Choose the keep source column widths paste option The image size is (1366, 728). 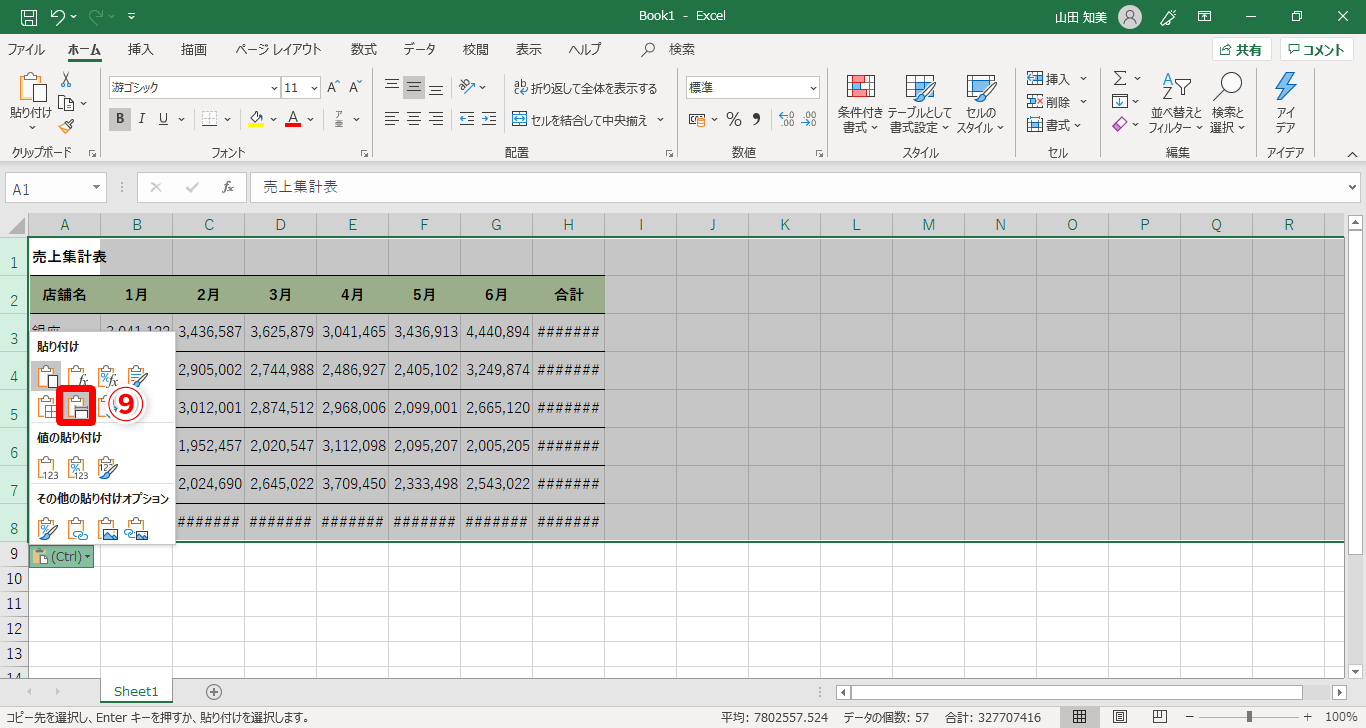[77, 406]
